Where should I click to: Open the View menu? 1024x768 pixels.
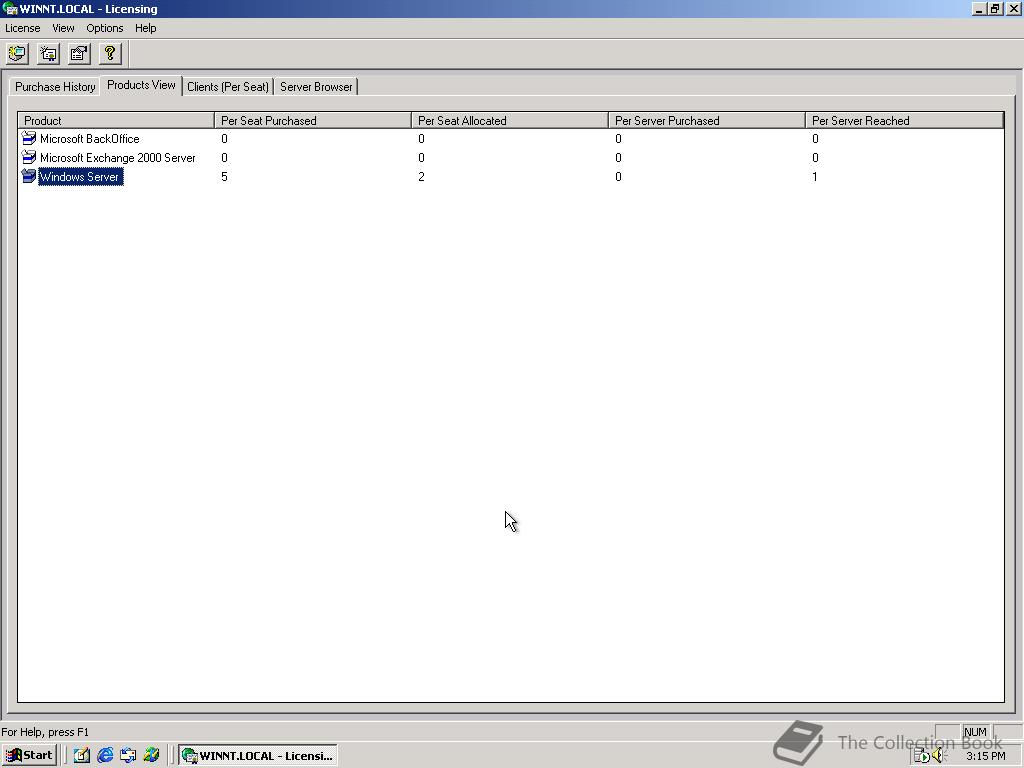tap(63, 28)
